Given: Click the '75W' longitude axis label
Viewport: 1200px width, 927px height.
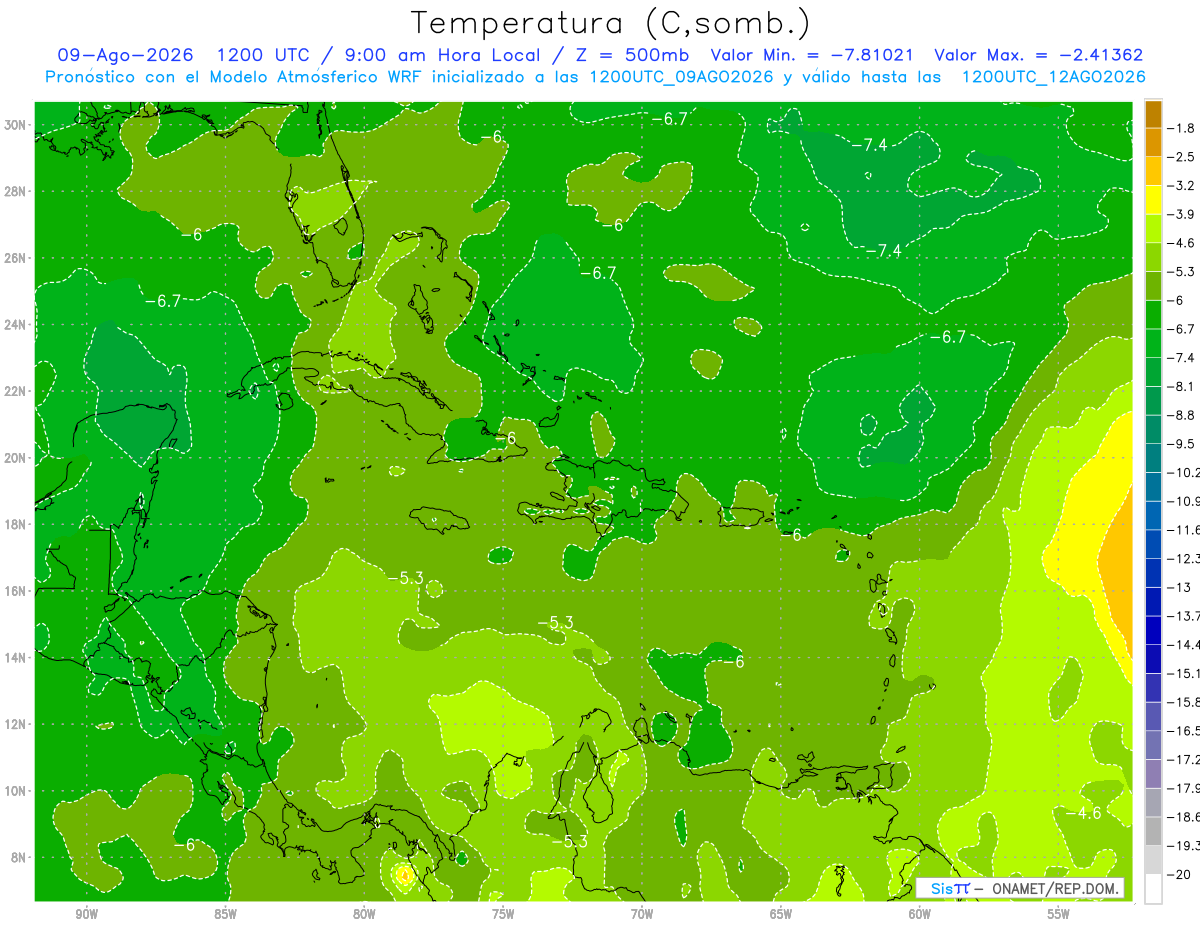Looking at the screenshot, I should click(x=503, y=914).
